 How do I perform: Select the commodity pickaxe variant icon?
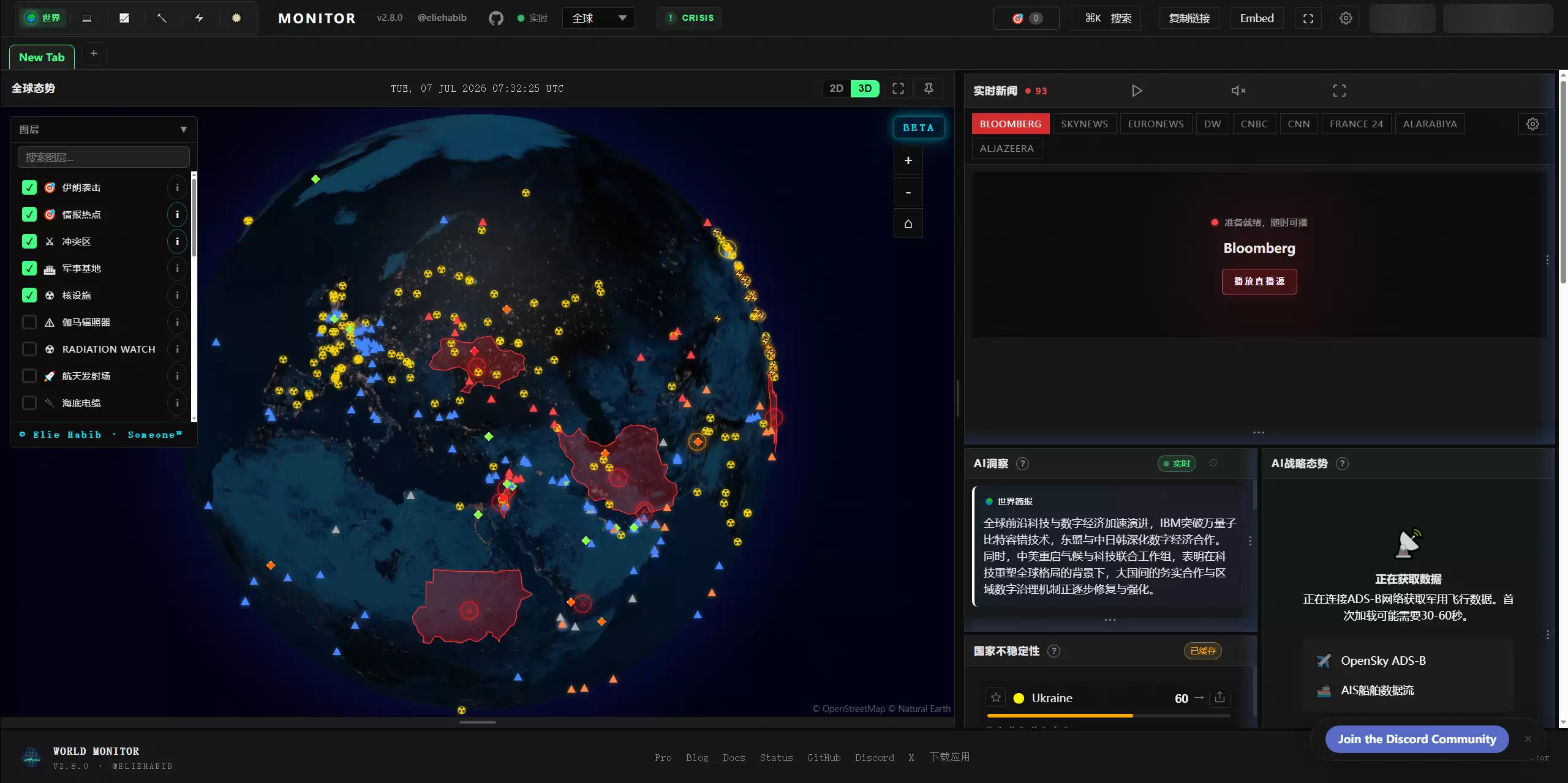pyautogui.click(x=162, y=18)
